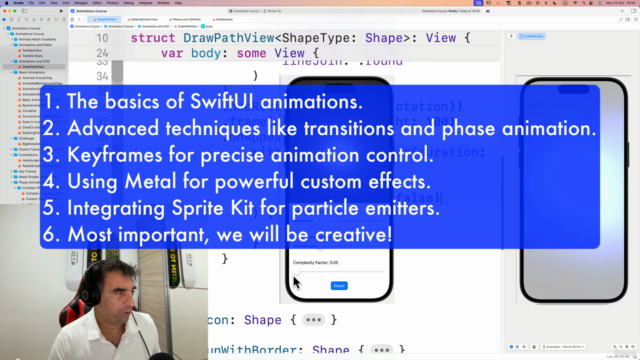This screenshot has height=360, width=640.
Task: Open the Breakpoint navigator icon
Action: (56, 19)
